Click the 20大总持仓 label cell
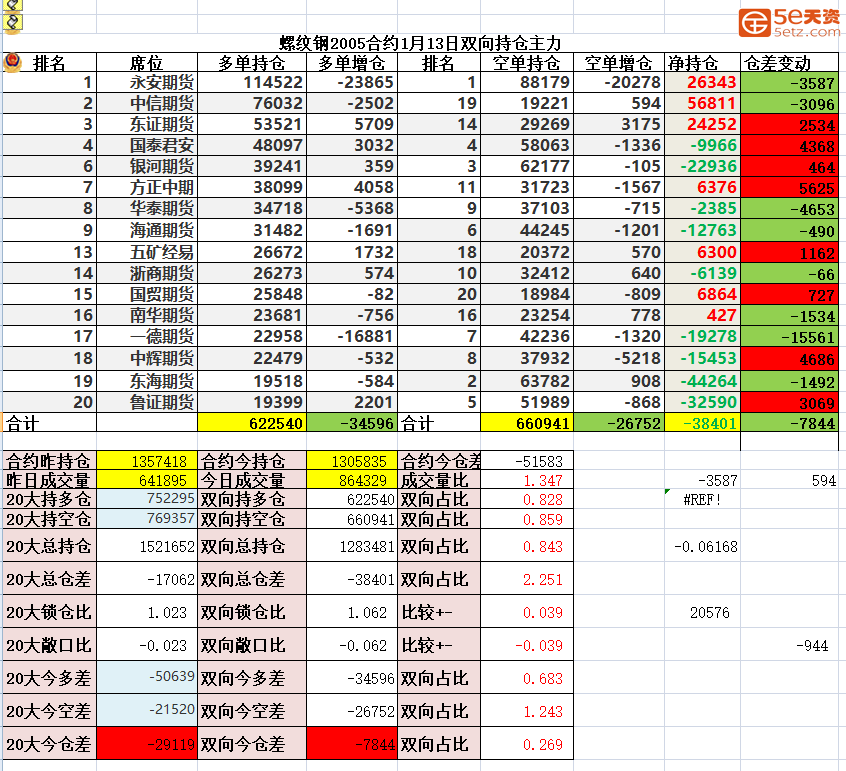Viewport: 846px width, 771px height. [x=50, y=546]
